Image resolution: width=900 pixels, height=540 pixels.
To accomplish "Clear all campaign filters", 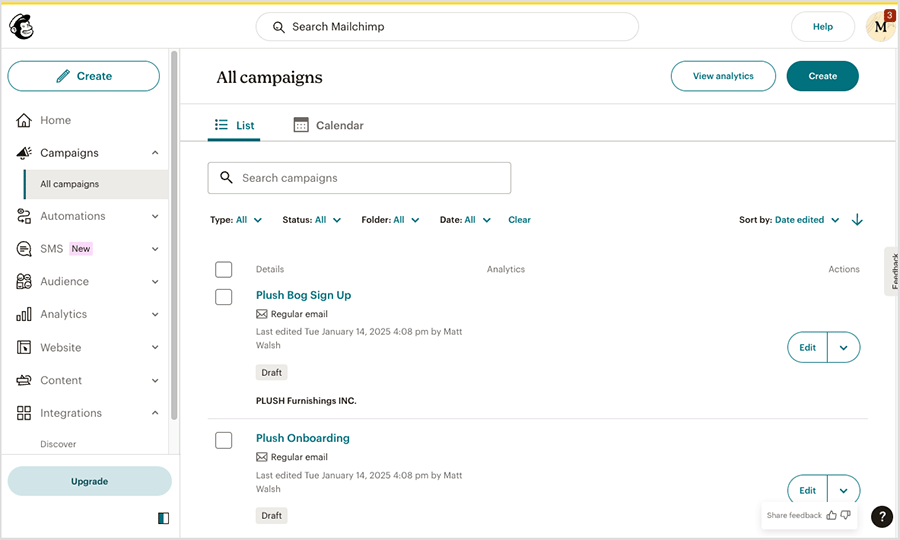I will 519,220.
